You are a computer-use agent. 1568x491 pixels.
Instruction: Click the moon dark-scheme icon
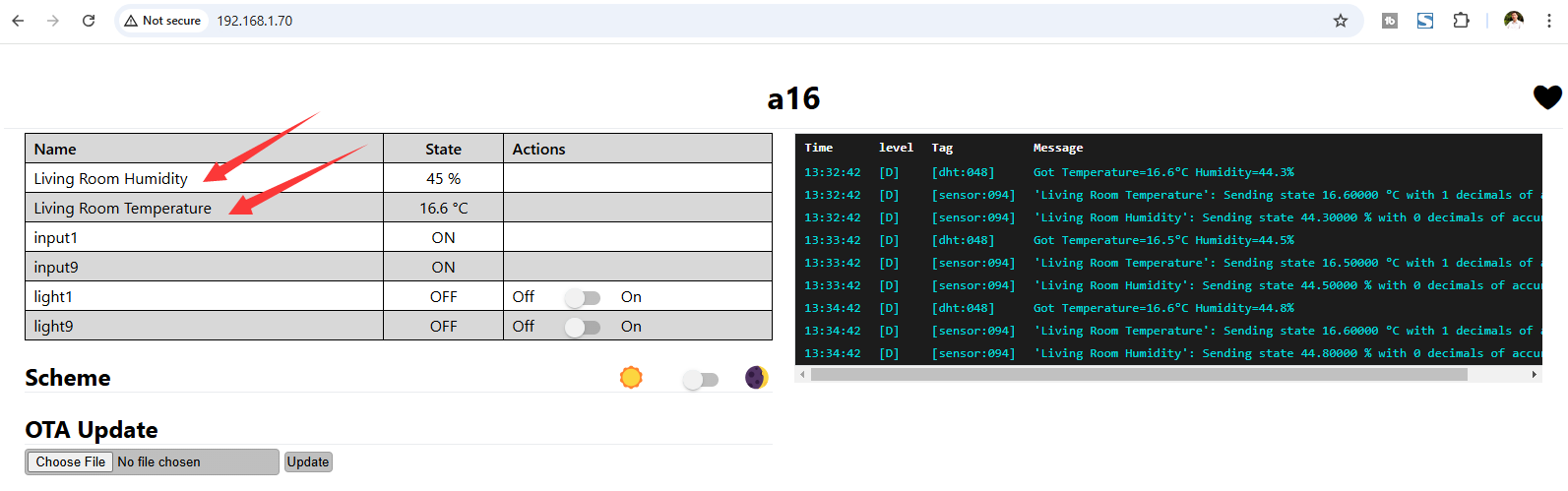click(756, 378)
